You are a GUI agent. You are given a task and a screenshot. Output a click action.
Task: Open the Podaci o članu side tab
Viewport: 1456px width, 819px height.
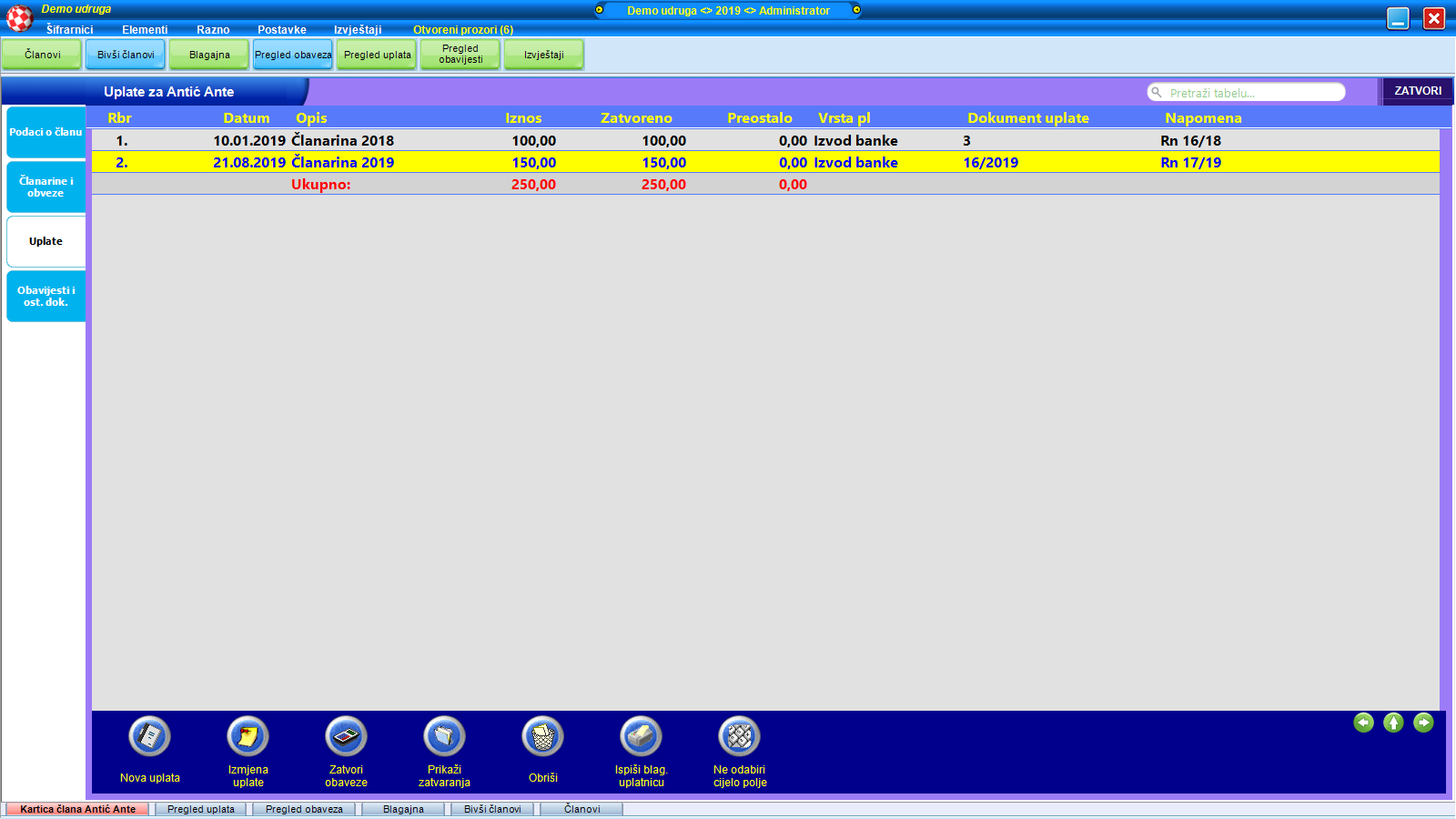coord(45,132)
